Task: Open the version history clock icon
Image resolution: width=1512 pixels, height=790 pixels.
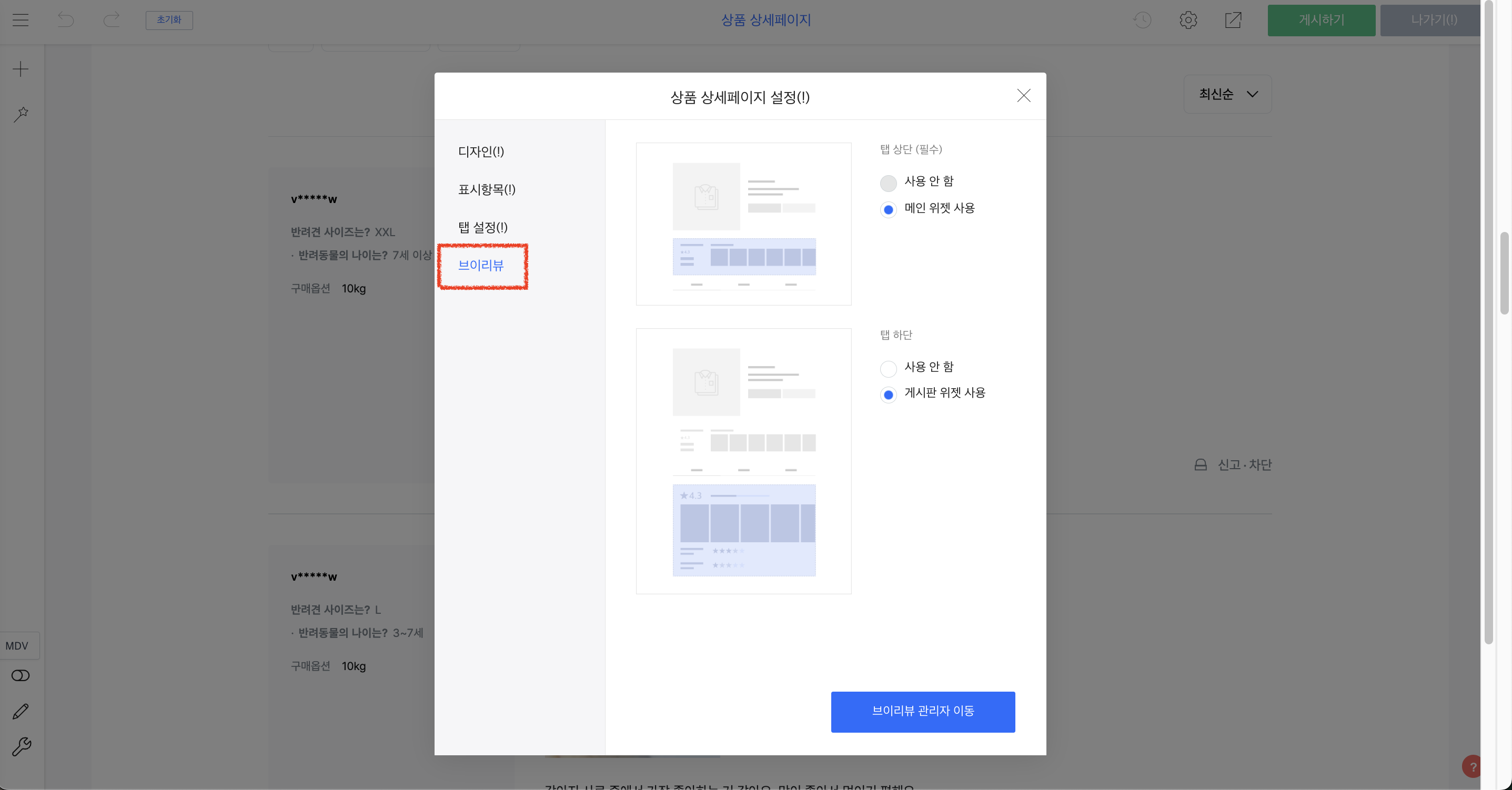Action: [x=1142, y=20]
